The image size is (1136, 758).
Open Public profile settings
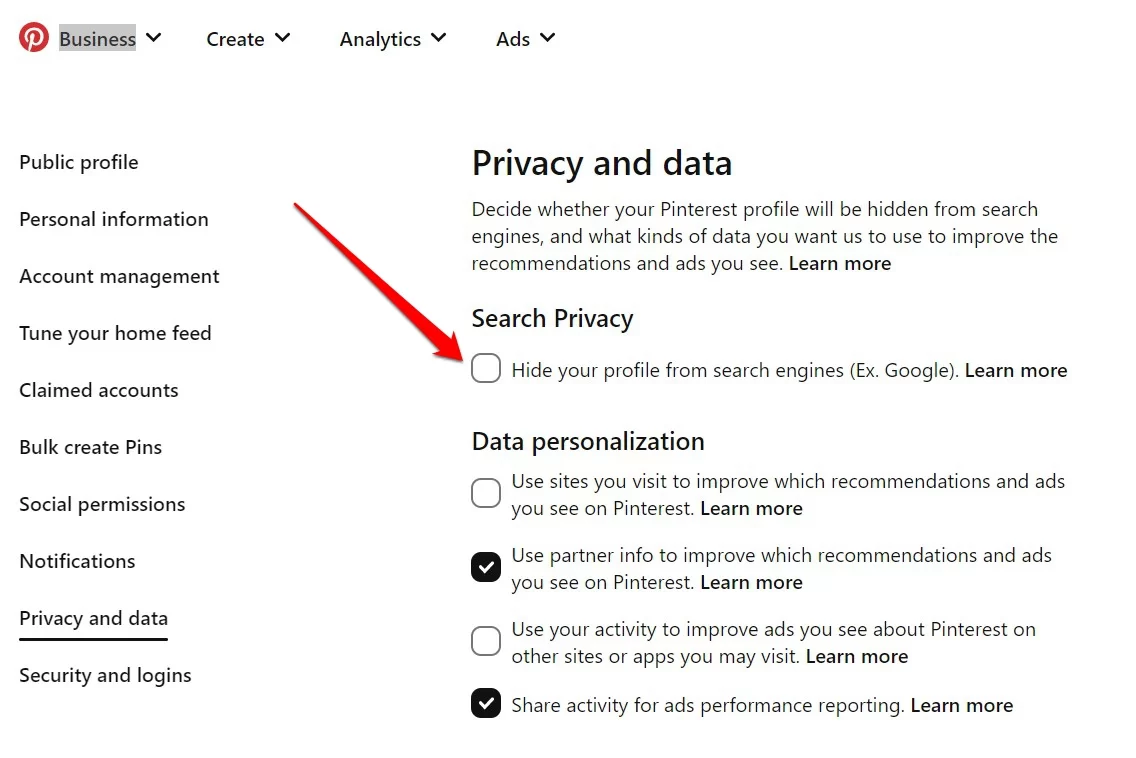(79, 162)
